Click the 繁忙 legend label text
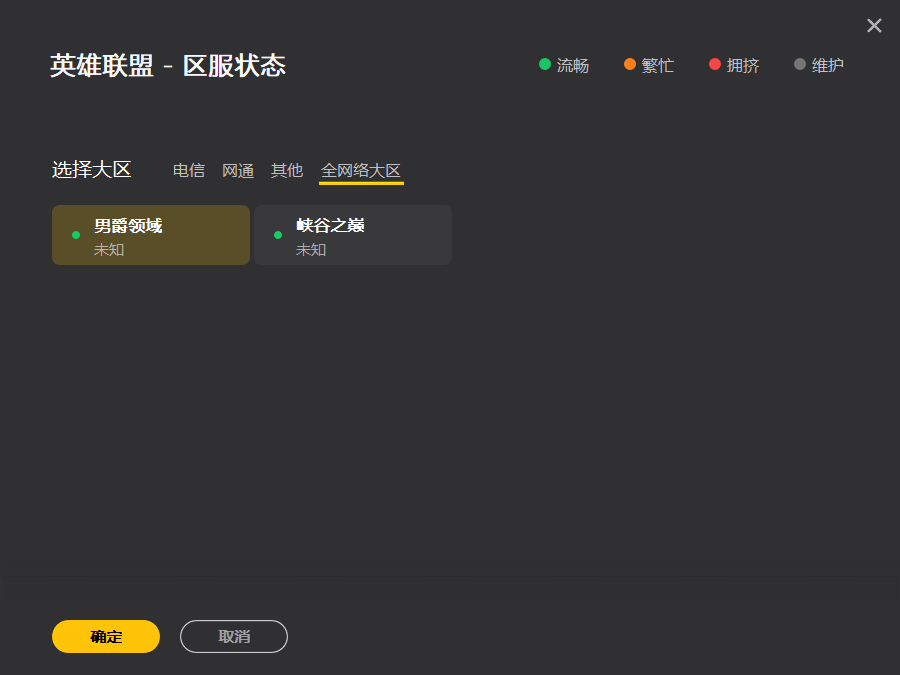The height and width of the screenshot is (675, 900). [658, 66]
